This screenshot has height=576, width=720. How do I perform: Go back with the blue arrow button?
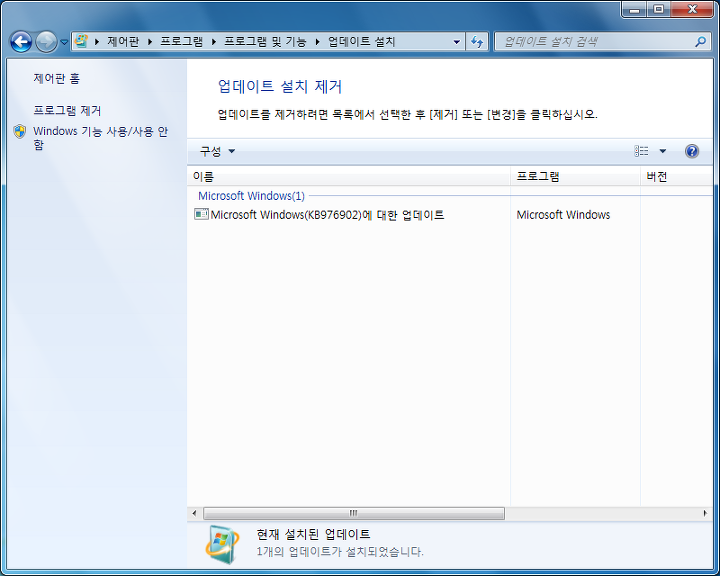coord(21,42)
